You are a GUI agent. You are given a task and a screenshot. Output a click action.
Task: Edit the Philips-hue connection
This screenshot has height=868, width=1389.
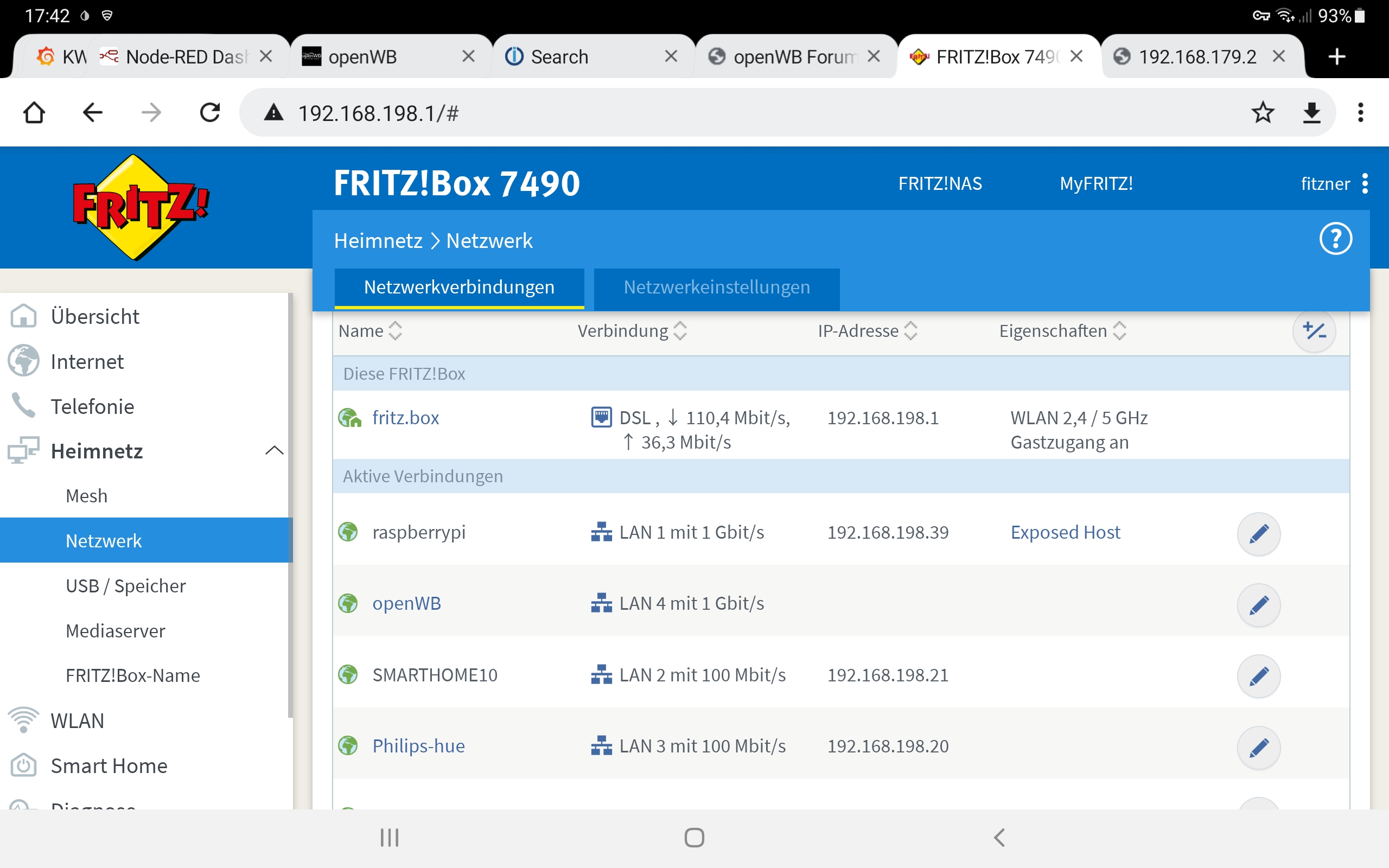pyautogui.click(x=1258, y=747)
